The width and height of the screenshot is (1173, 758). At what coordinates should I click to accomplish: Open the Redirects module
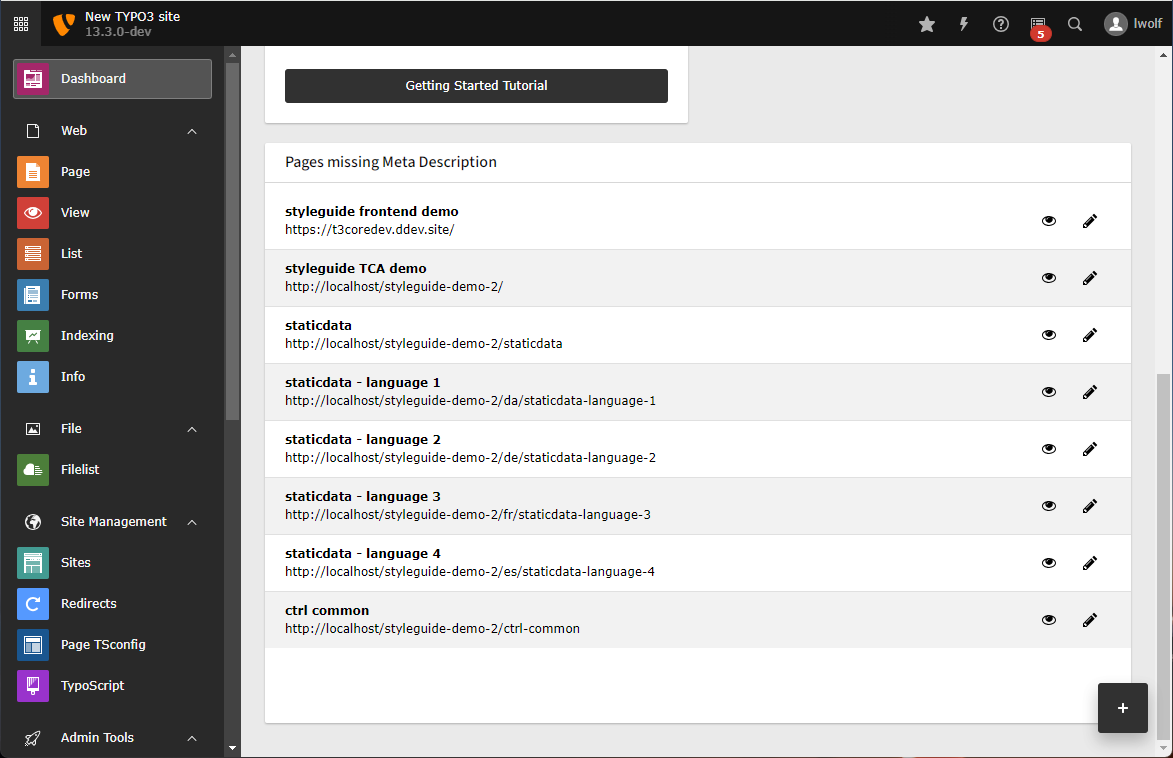(x=88, y=604)
